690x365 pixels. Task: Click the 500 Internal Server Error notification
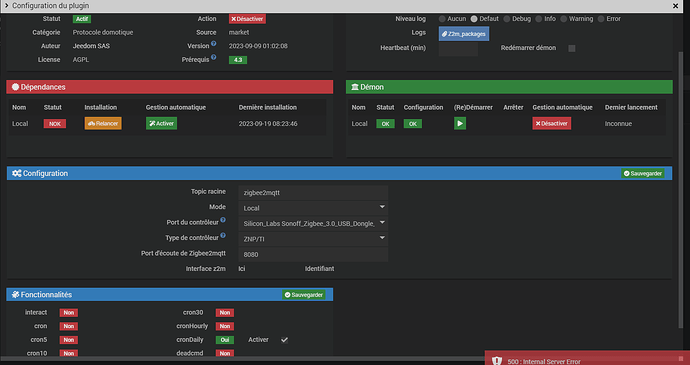tap(587, 358)
